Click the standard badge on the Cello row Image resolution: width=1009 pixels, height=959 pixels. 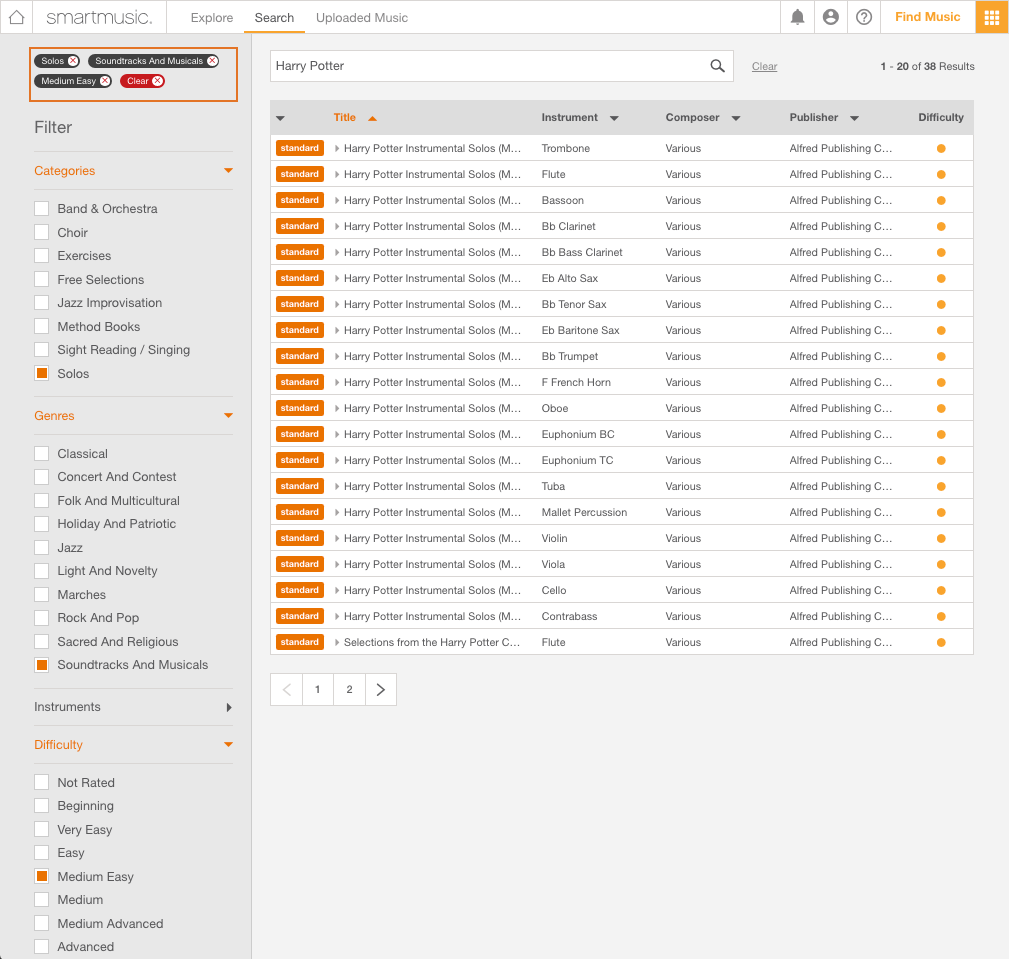[299, 590]
